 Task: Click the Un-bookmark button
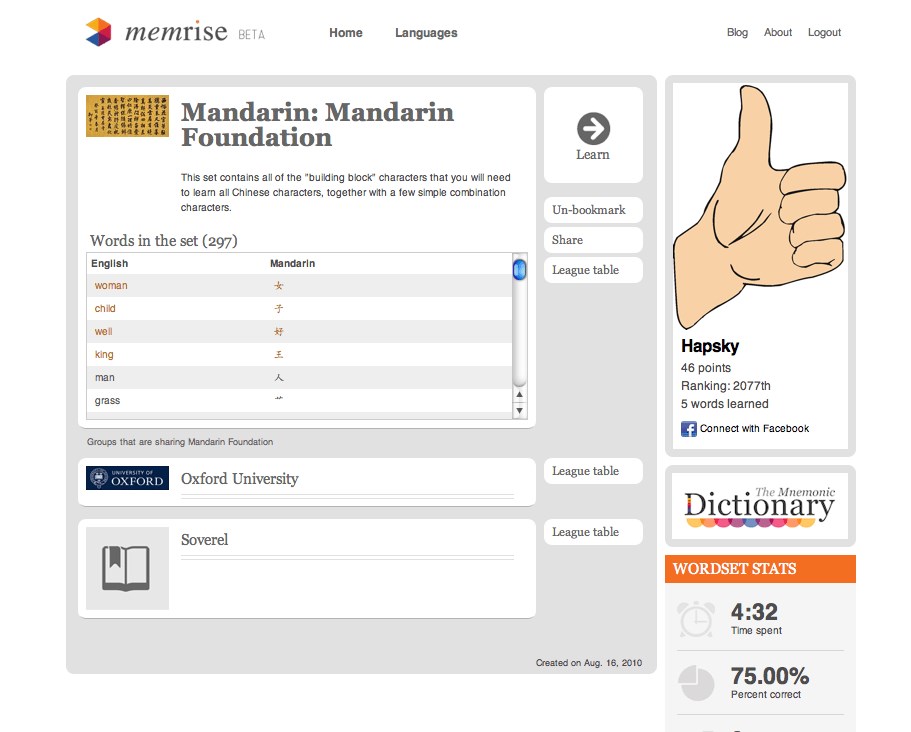[593, 210]
